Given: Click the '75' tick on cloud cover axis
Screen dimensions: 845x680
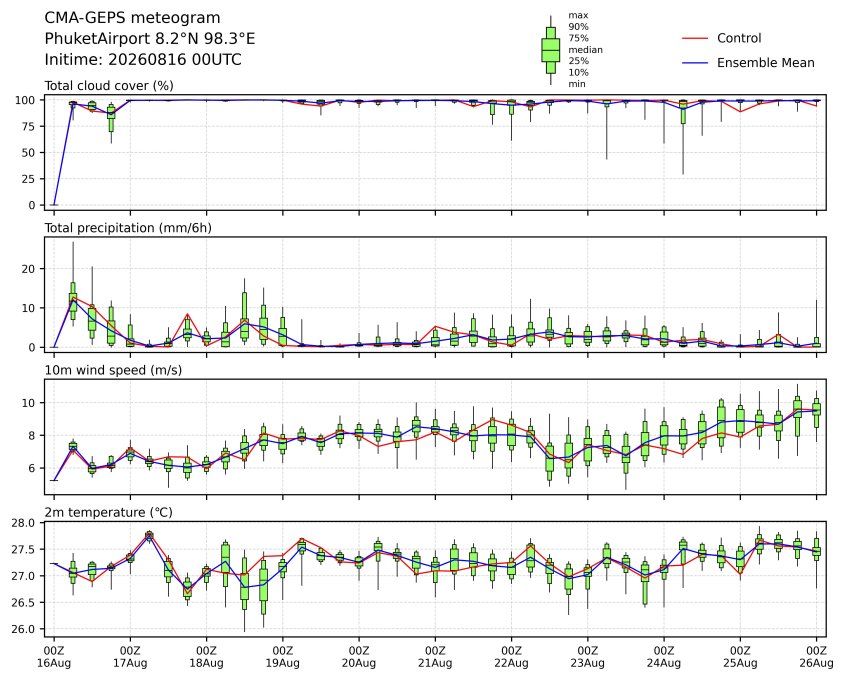Looking at the screenshot, I should pos(30,127).
